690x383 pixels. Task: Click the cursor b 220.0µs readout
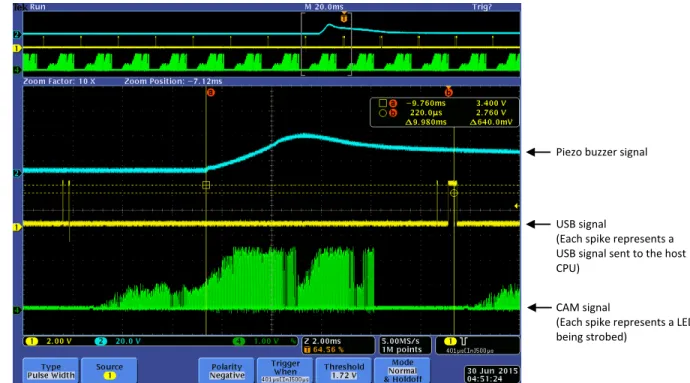tap(426, 113)
